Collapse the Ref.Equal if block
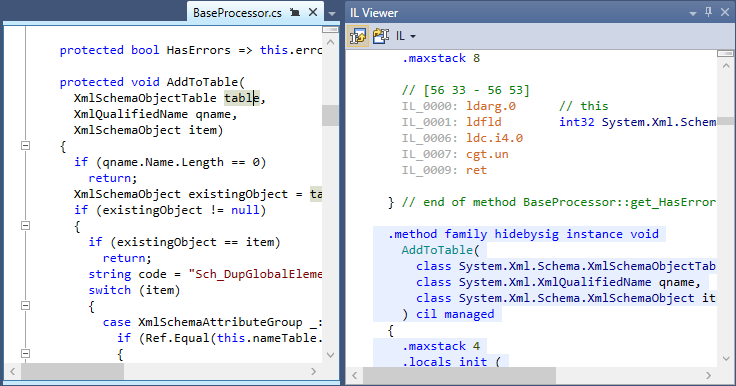736x386 pixels. coord(26,353)
